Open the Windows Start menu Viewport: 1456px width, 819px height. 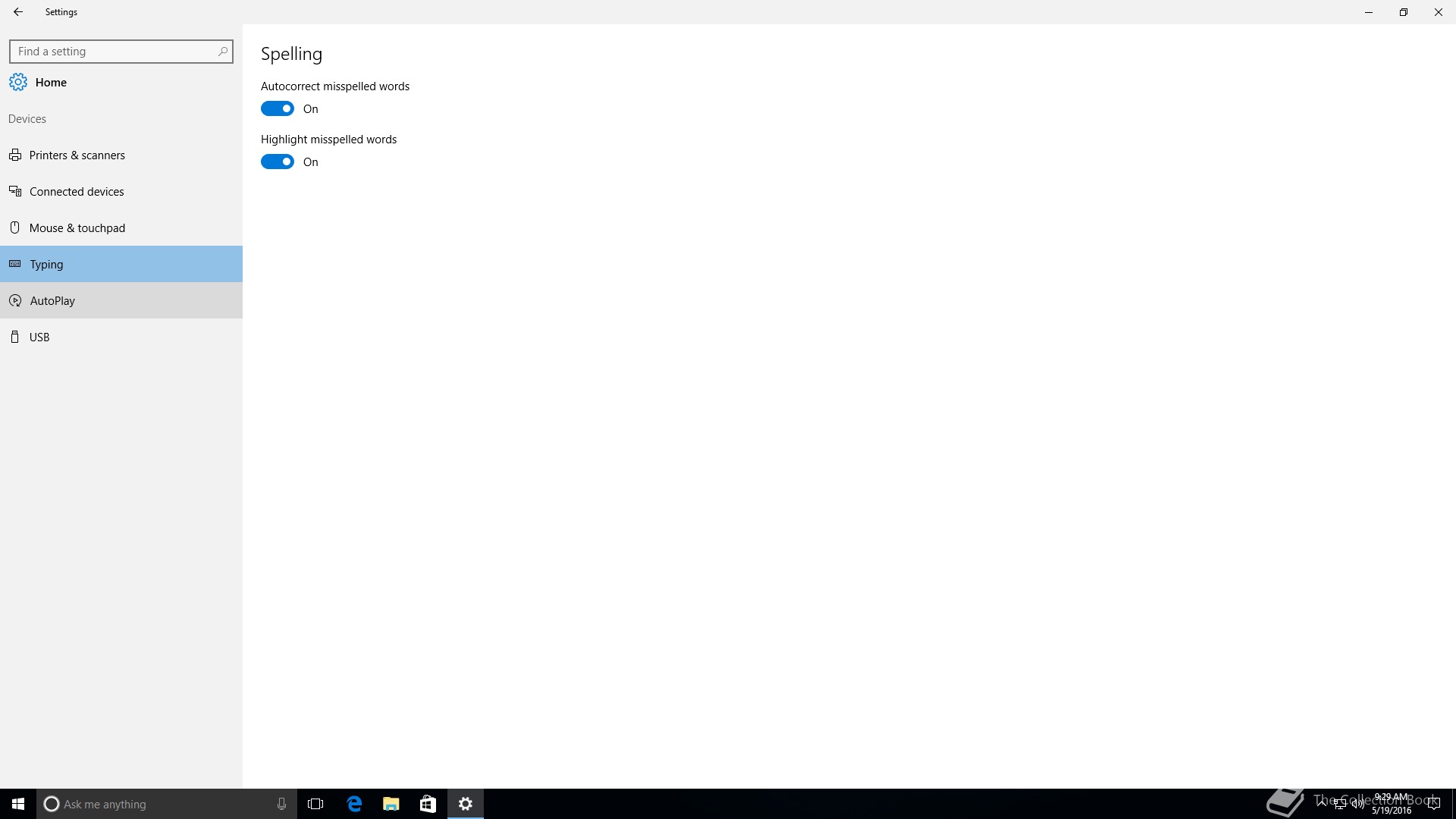click(x=18, y=804)
